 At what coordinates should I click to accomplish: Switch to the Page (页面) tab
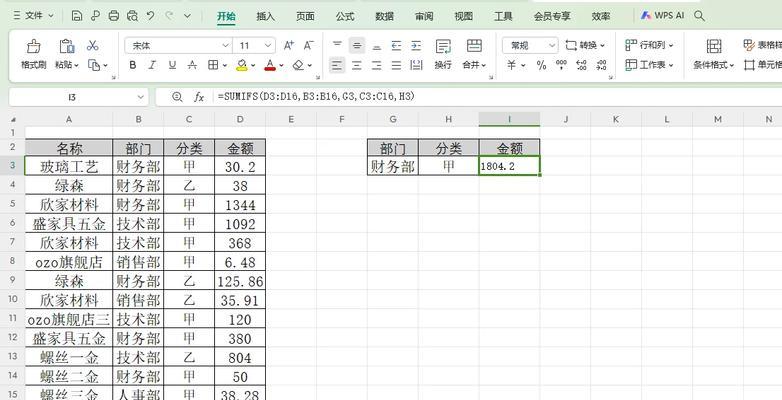click(x=305, y=16)
